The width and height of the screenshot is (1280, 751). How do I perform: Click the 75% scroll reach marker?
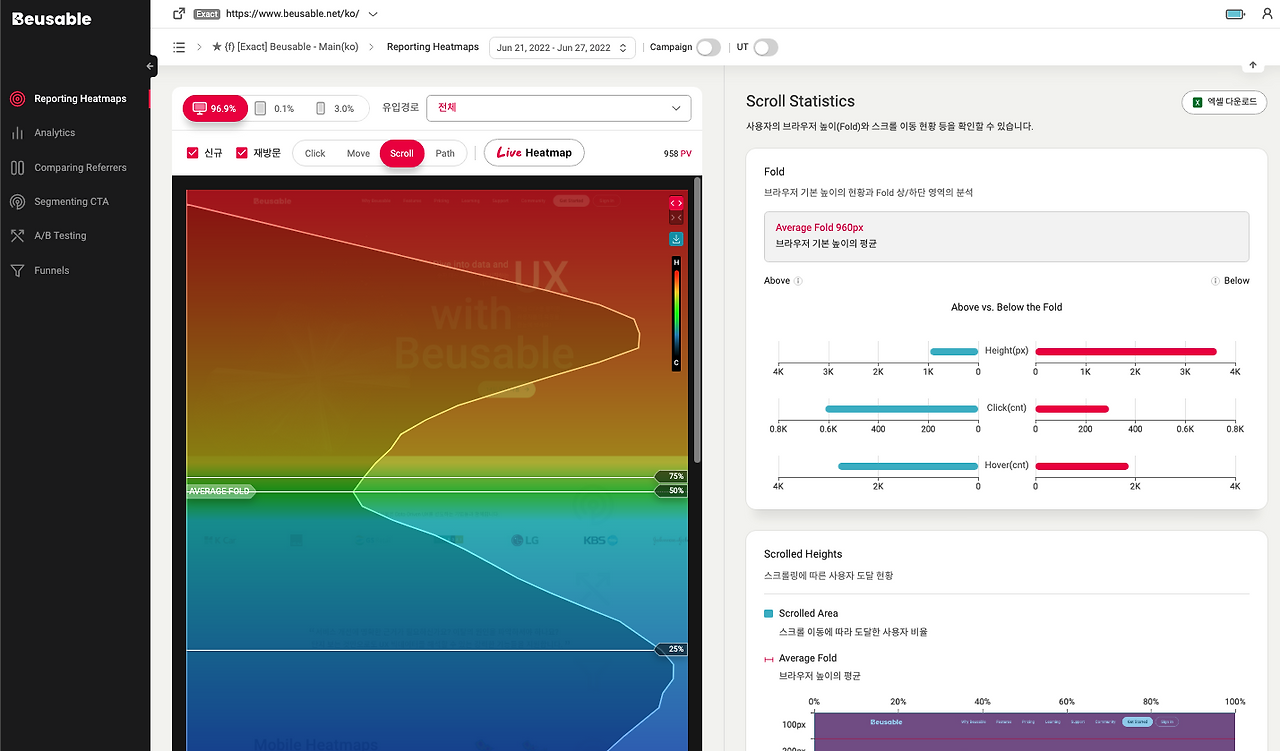(671, 476)
